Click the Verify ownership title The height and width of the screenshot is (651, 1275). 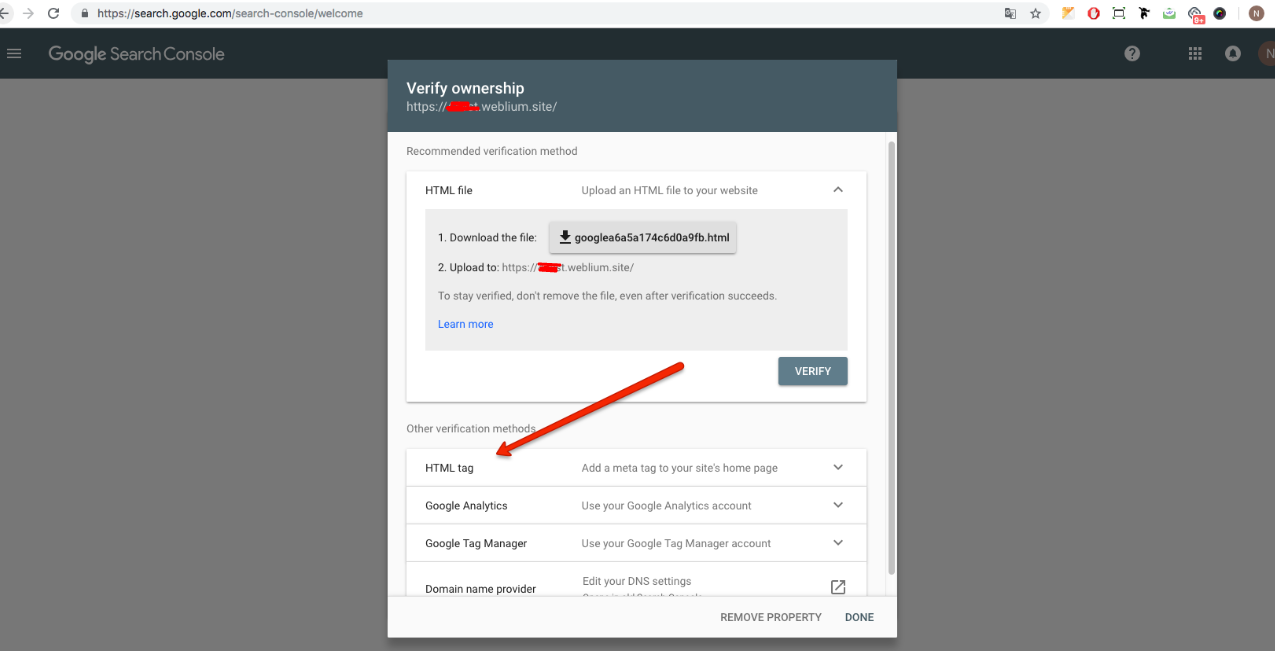pos(465,88)
